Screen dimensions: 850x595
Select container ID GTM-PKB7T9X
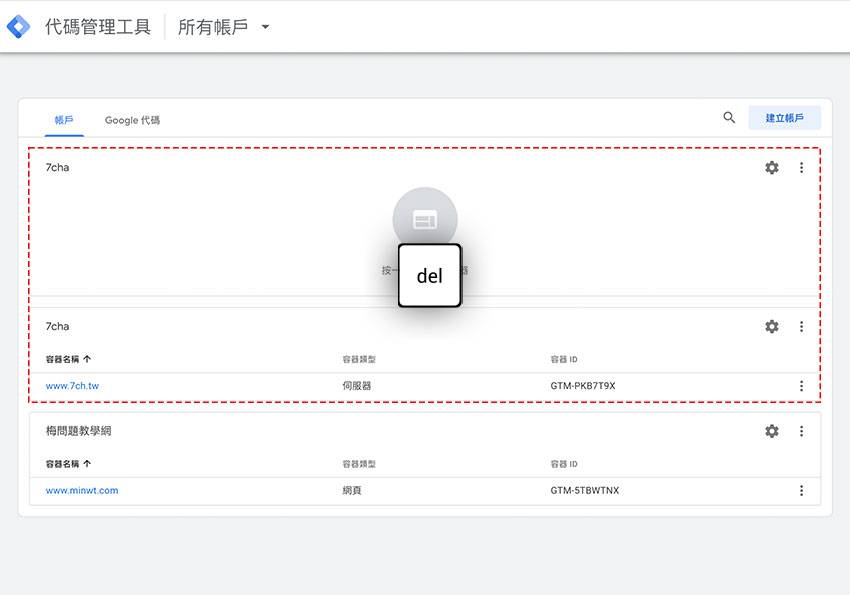pyautogui.click(x=583, y=386)
